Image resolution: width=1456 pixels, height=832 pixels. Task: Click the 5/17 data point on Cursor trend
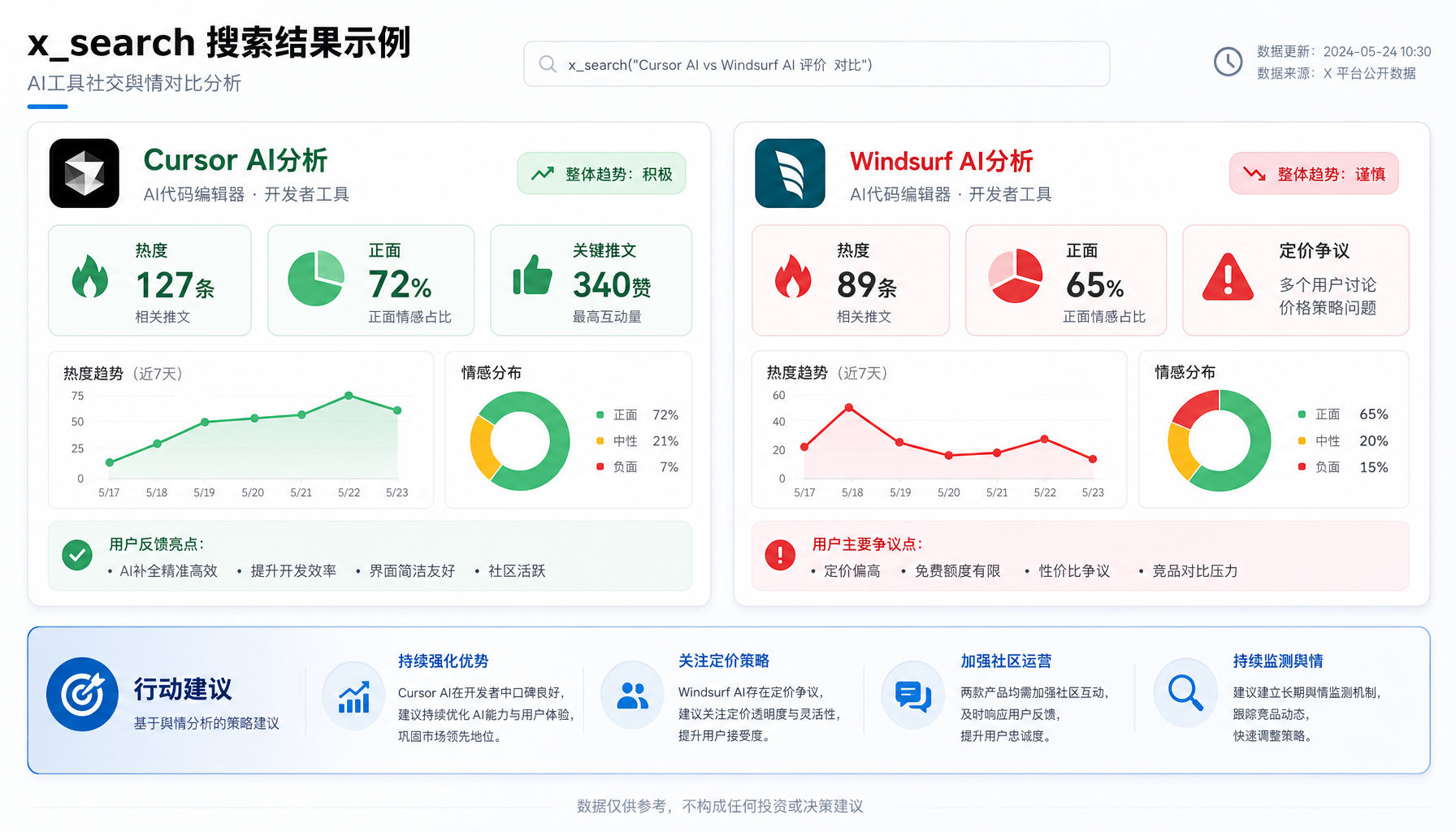[x=110, y=462]
